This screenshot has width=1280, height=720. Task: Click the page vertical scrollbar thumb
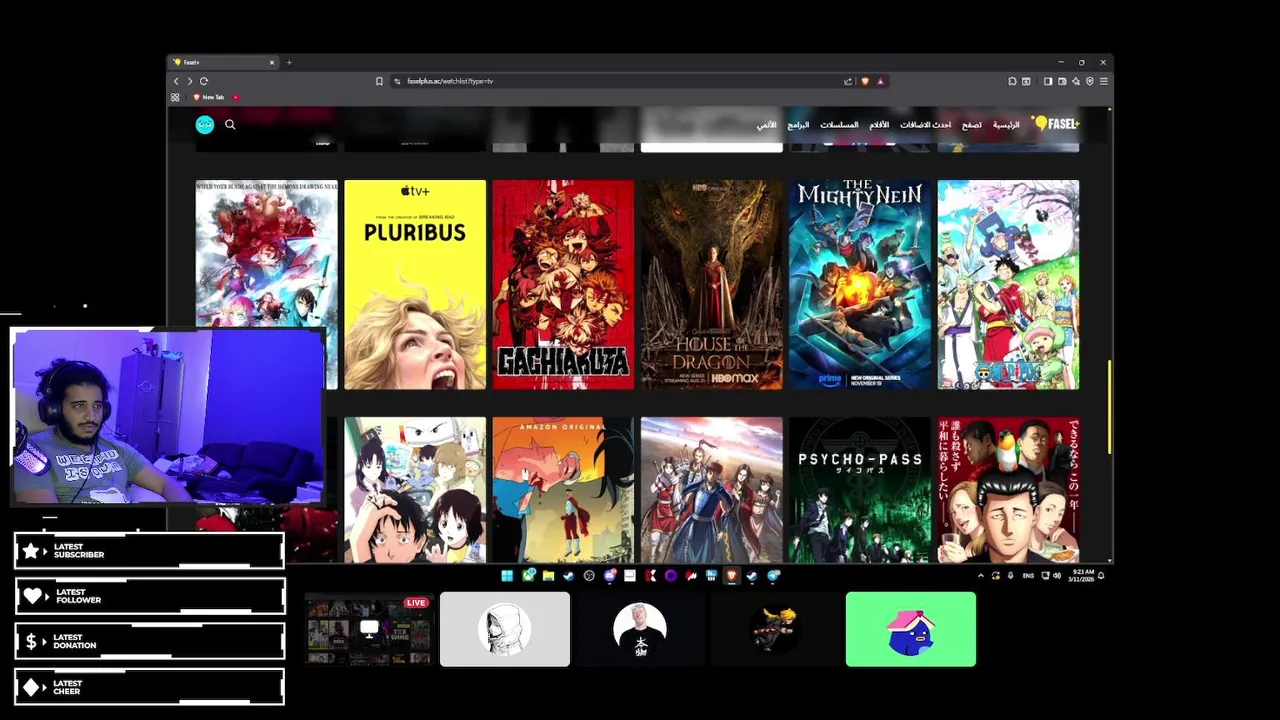click(x=1109, y=408)
